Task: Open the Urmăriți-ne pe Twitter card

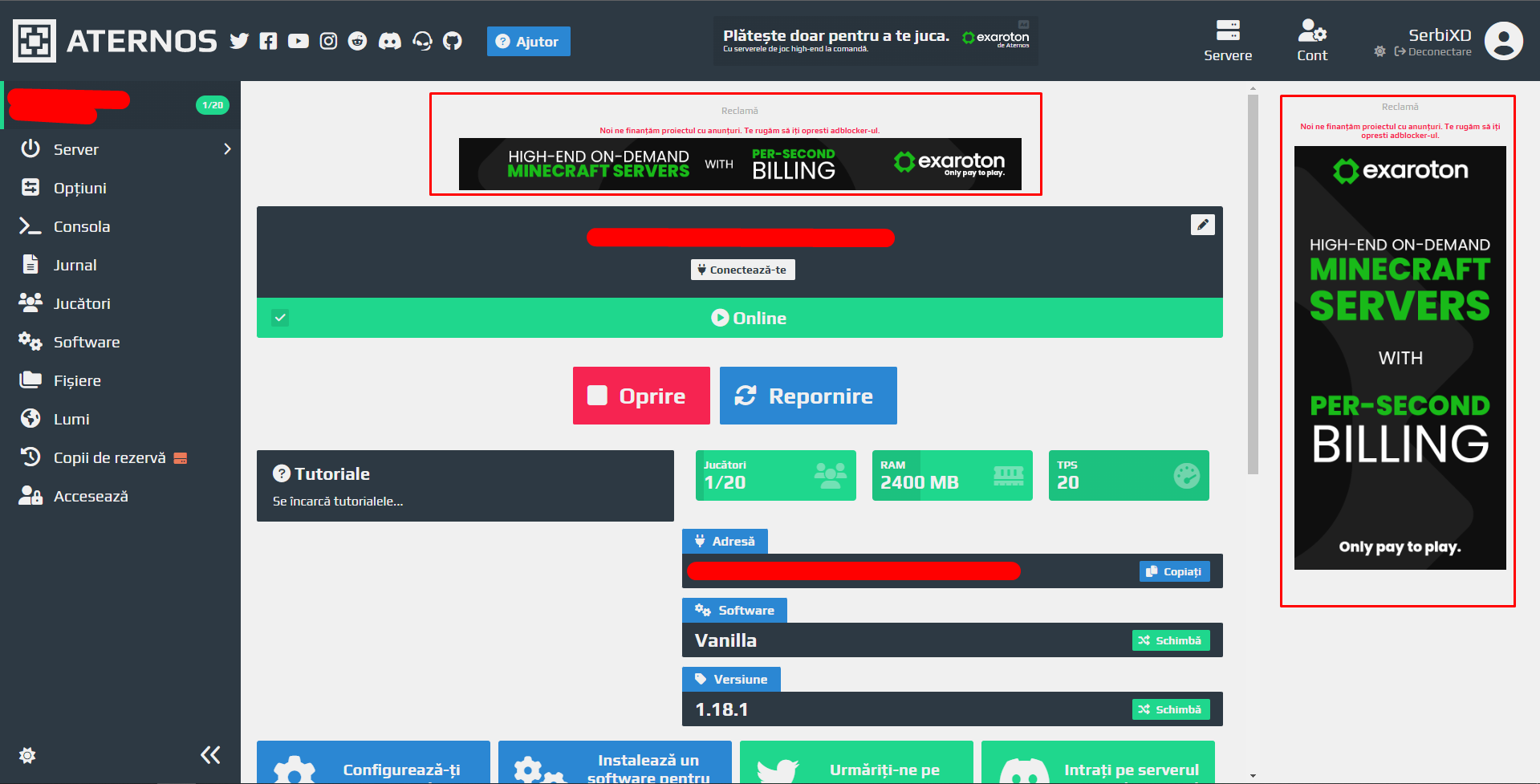Action: 856,762
